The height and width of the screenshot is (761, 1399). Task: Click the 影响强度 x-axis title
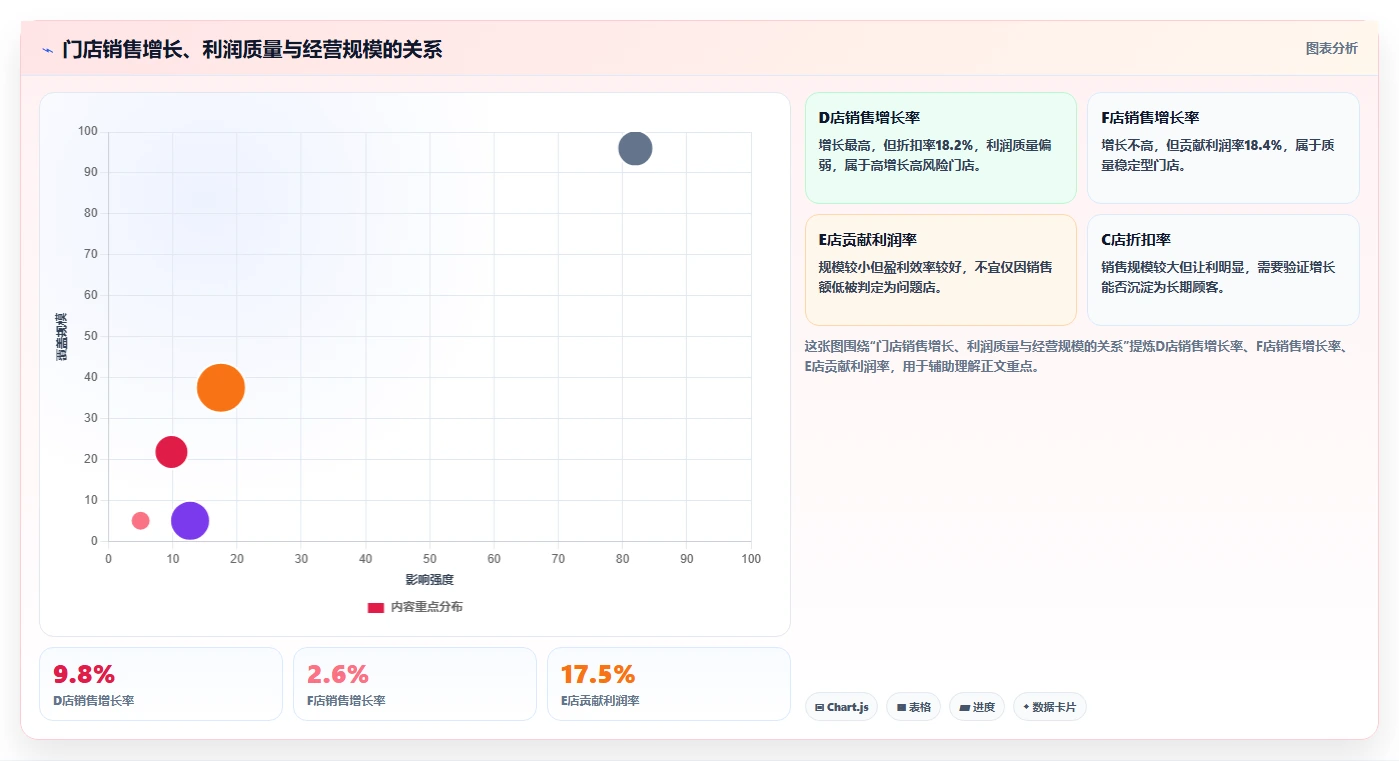click(x=429, y=580)
